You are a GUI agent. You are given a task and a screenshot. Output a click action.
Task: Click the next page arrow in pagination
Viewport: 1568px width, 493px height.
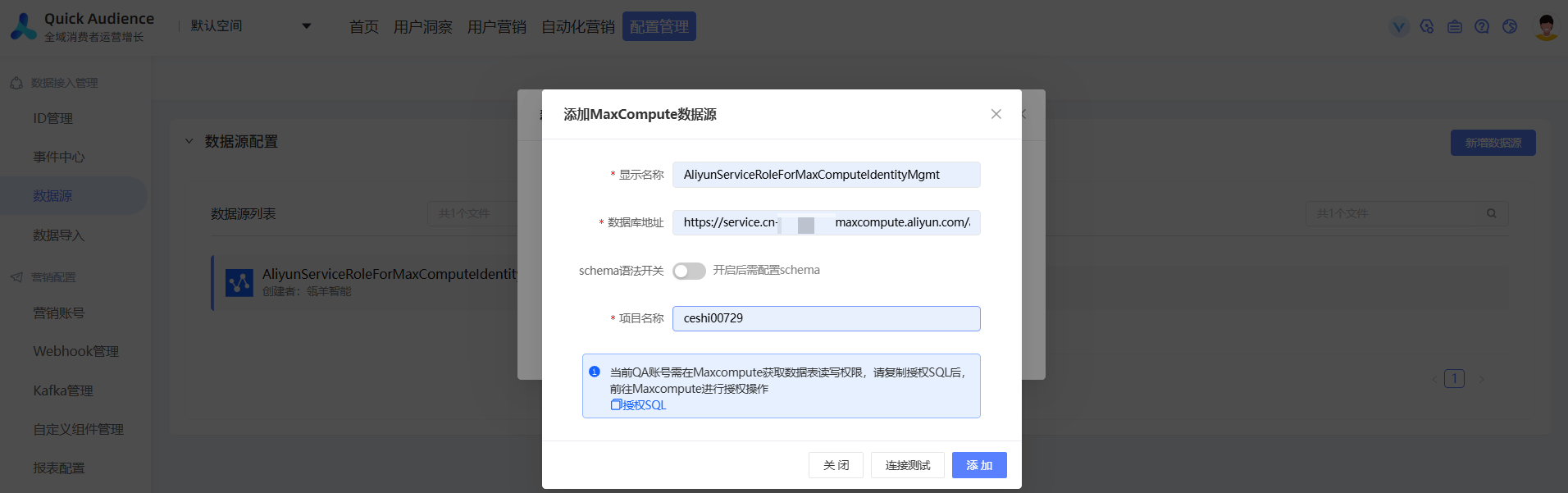1481,379
